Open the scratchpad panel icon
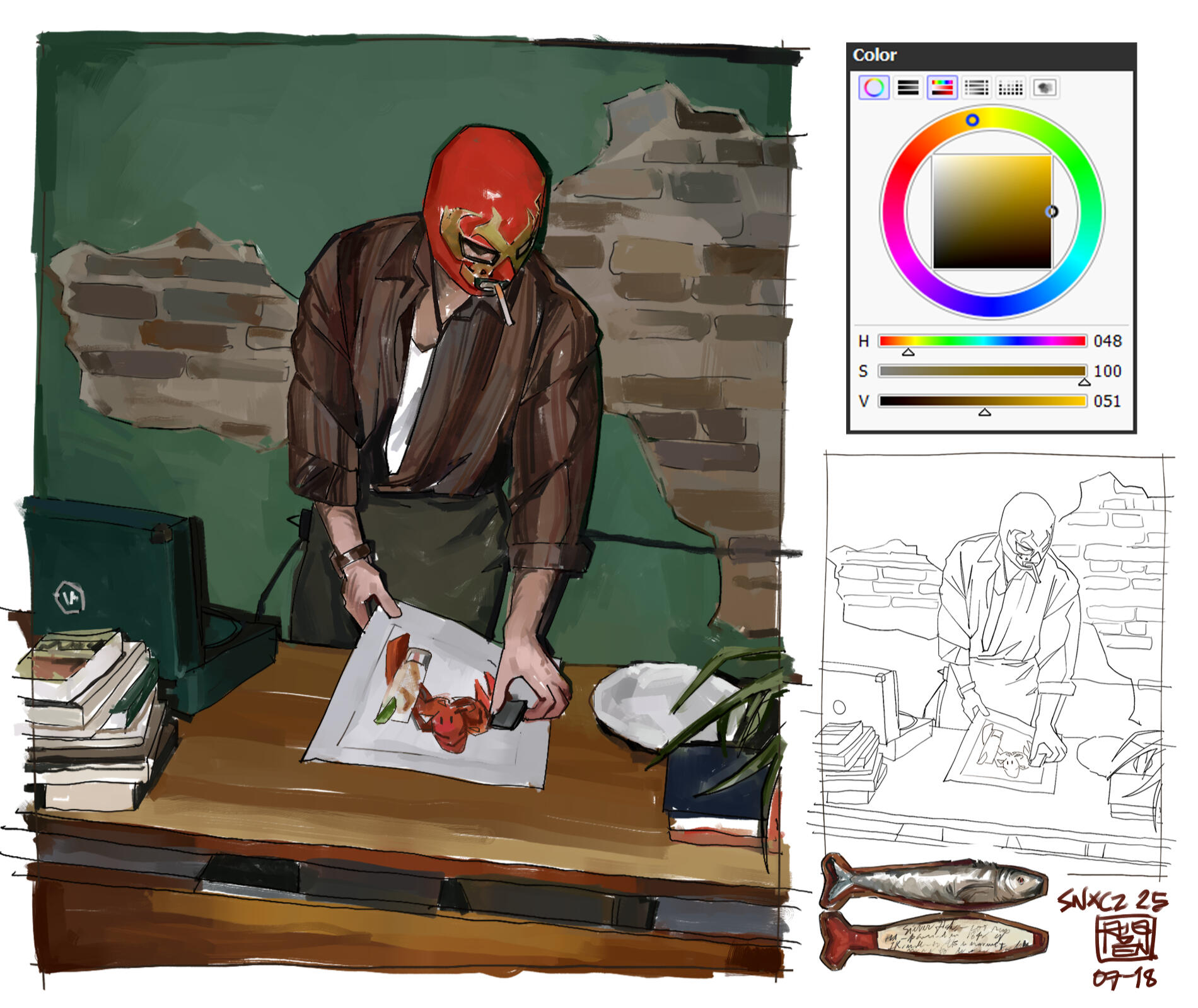 pos(1044,88)
